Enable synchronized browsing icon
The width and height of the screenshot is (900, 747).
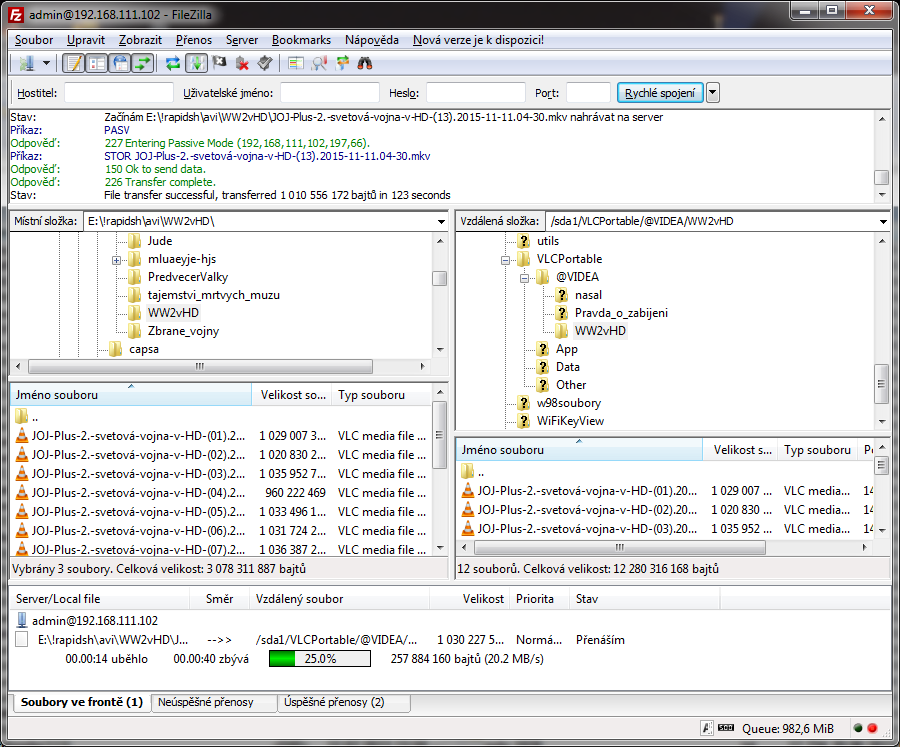click(342, 63)
